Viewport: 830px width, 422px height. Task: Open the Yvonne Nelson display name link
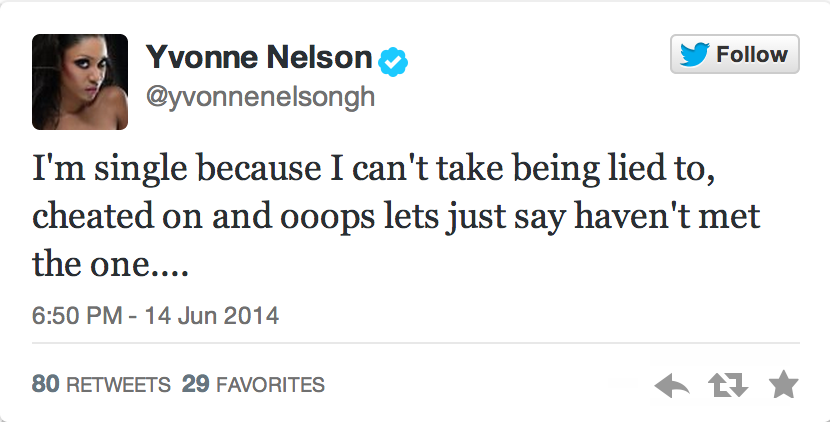[x=259, y=57]
